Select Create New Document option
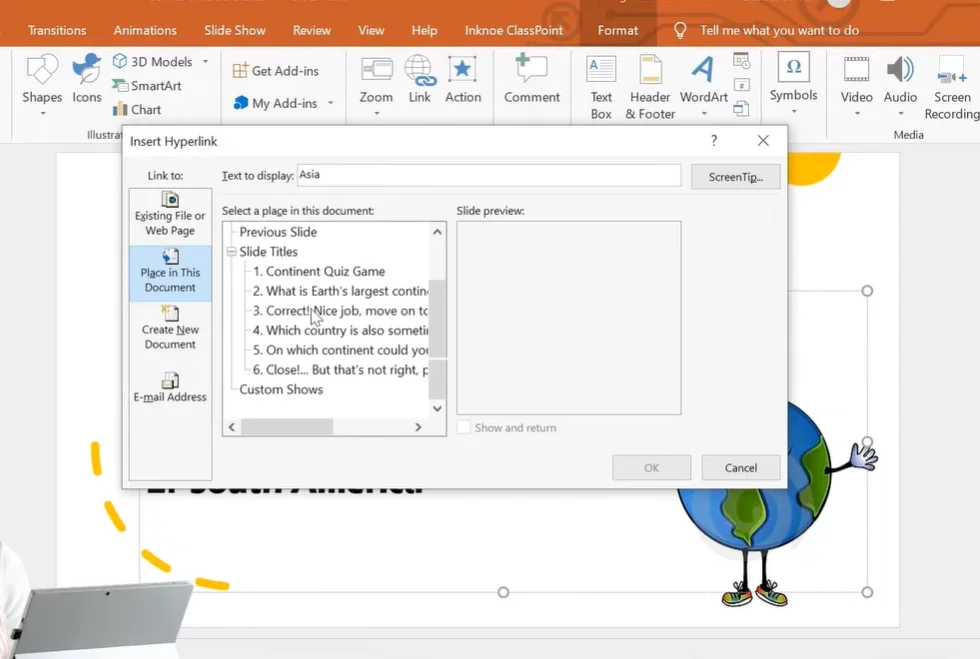Screen dimensions: 980x659 click(170, 329)
